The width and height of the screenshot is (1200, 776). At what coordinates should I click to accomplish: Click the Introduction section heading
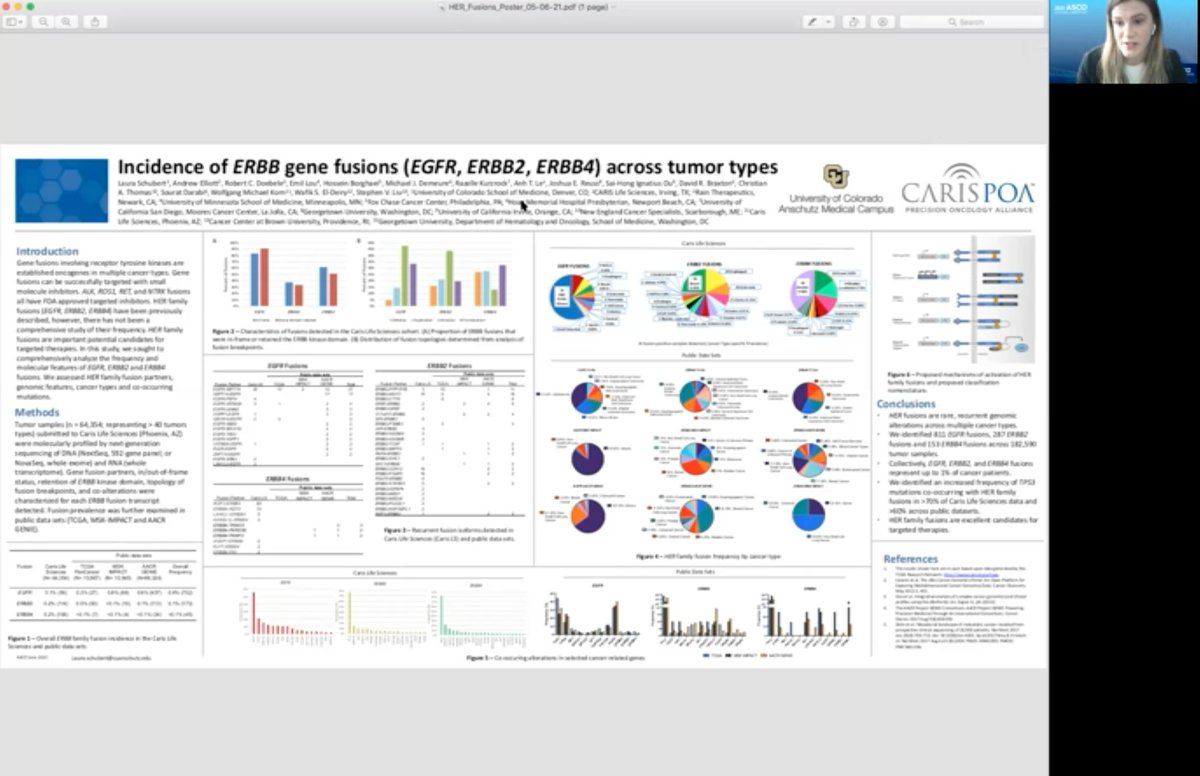47,251
